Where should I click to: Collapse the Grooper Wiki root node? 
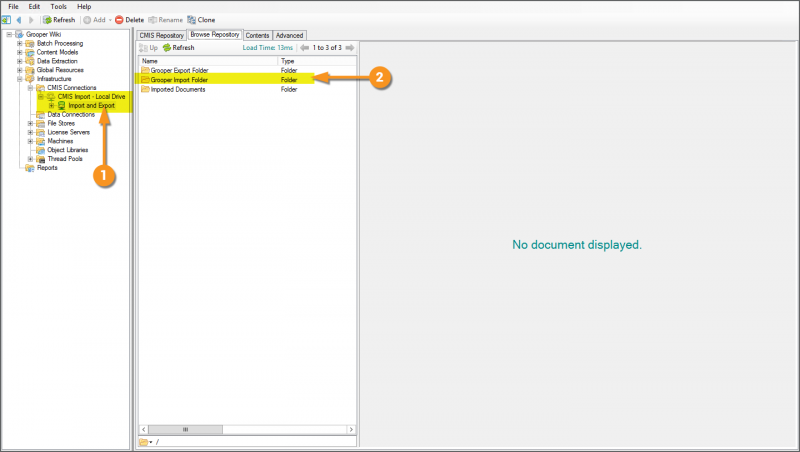coord(9,35)
